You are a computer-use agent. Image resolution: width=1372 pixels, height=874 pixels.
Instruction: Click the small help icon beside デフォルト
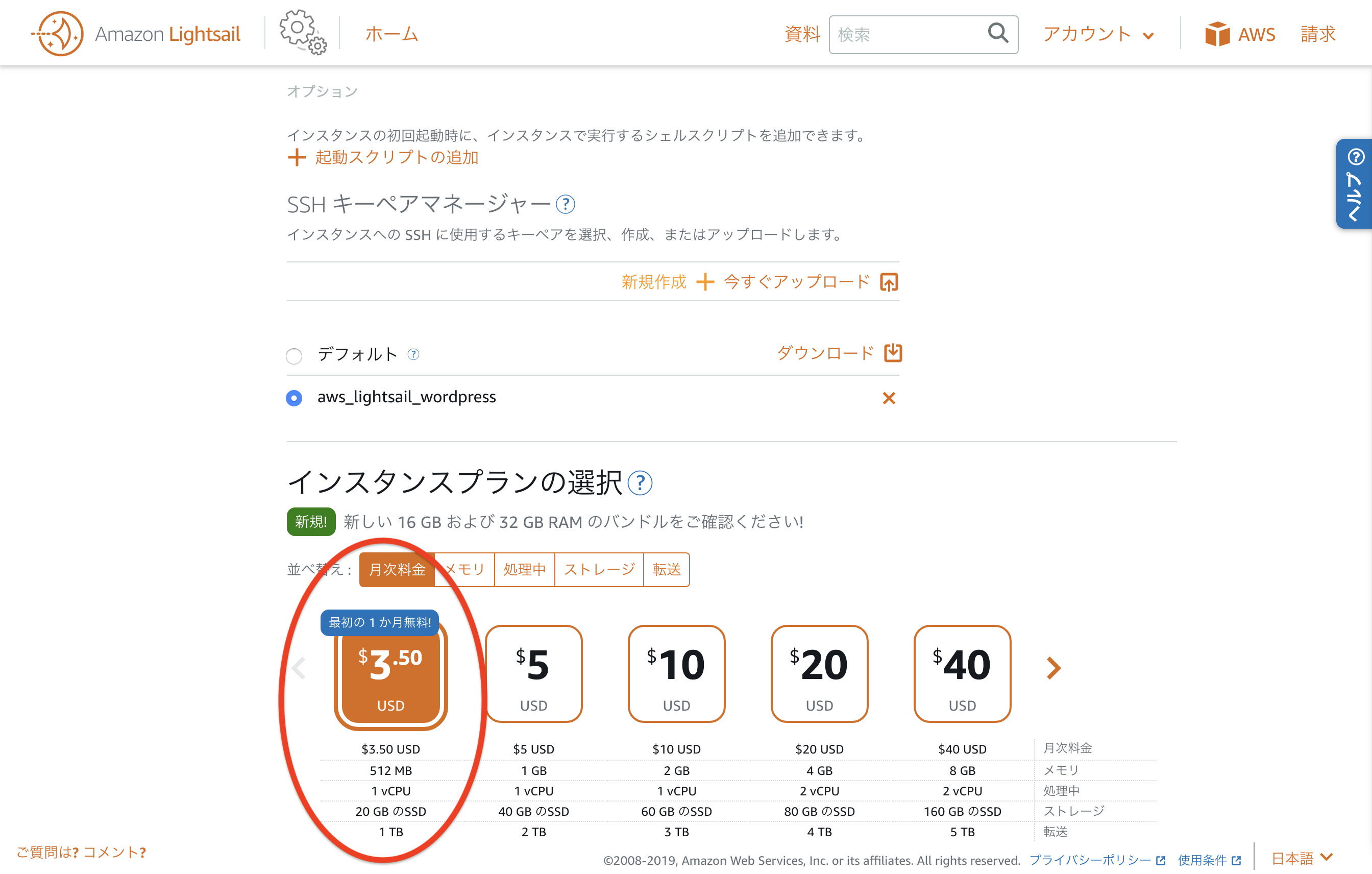(x=413, y=354)
